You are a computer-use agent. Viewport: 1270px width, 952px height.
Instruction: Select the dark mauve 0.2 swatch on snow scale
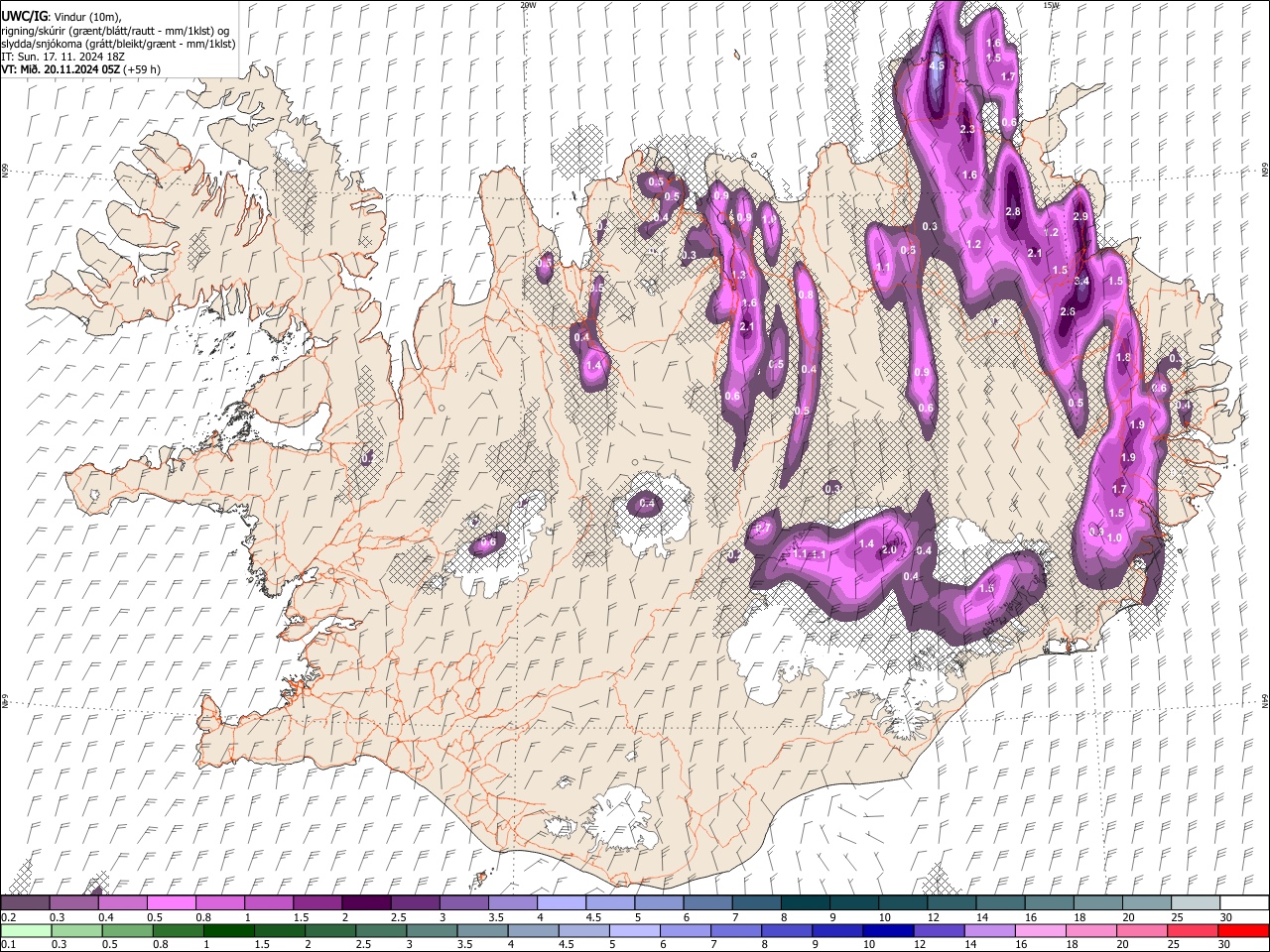[25, 903]
